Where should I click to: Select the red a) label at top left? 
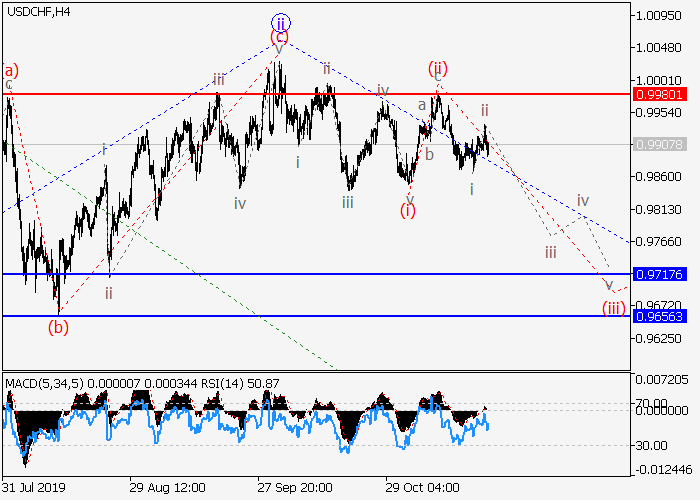tap(11, 70)
